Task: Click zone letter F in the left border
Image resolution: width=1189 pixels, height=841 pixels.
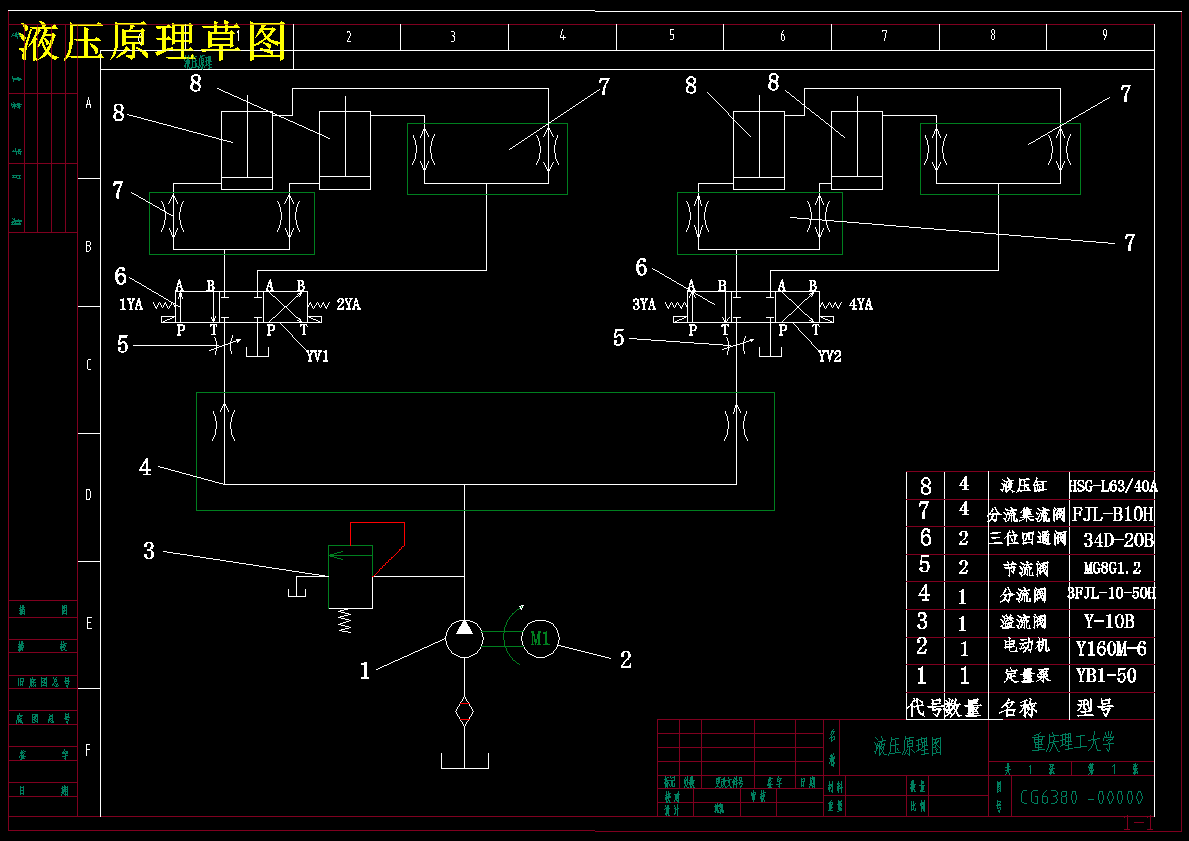Action: coord(88,751)
